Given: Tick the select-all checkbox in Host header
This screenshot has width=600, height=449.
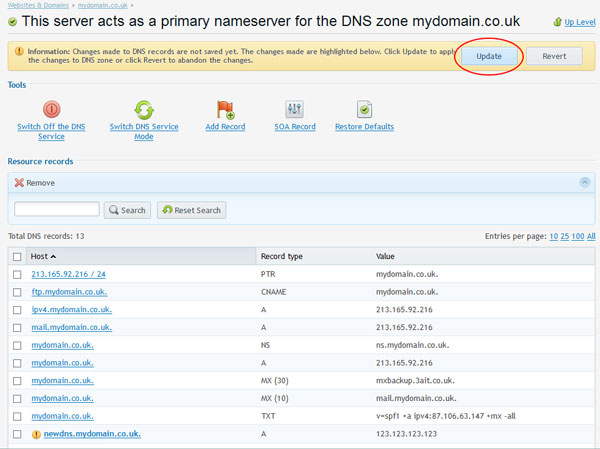Looking at the screenshot, I should [17, 256].
